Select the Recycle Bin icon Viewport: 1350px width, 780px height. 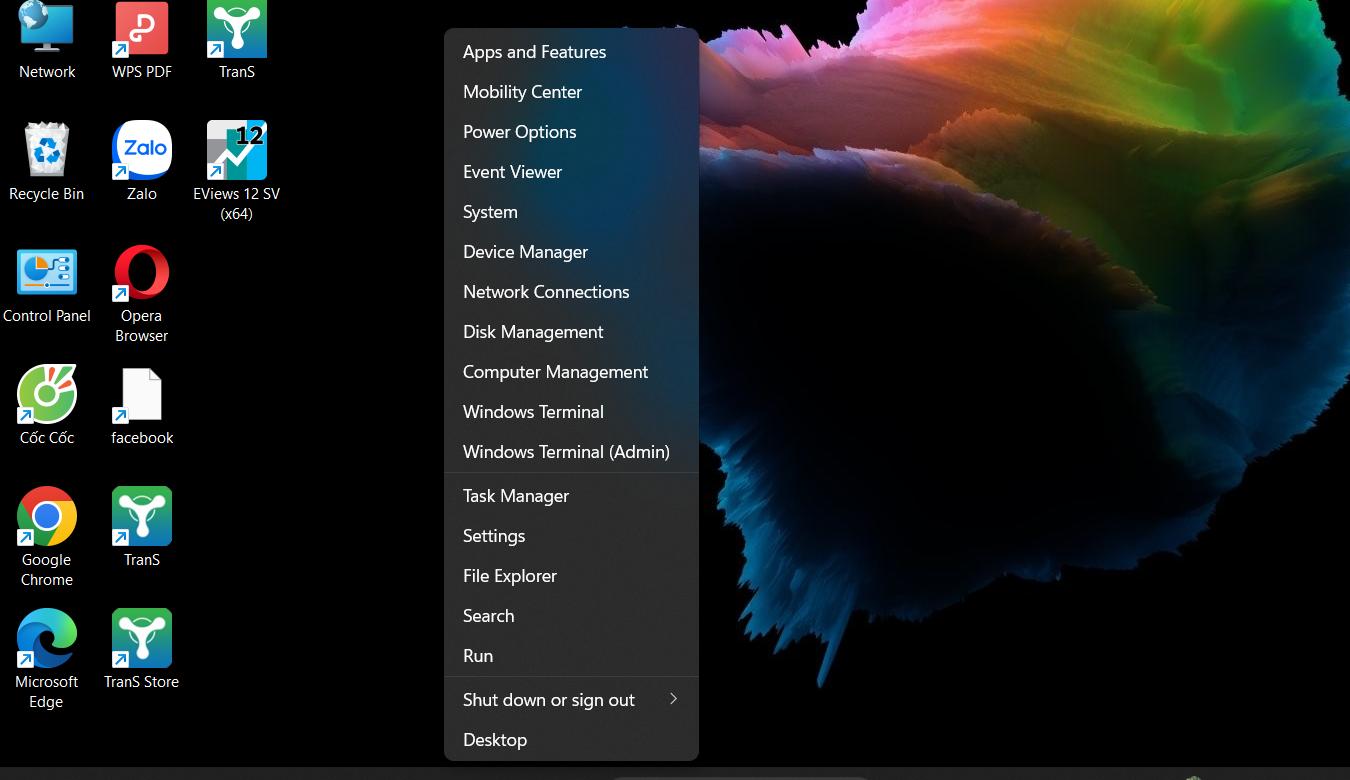tap(47, 162)
